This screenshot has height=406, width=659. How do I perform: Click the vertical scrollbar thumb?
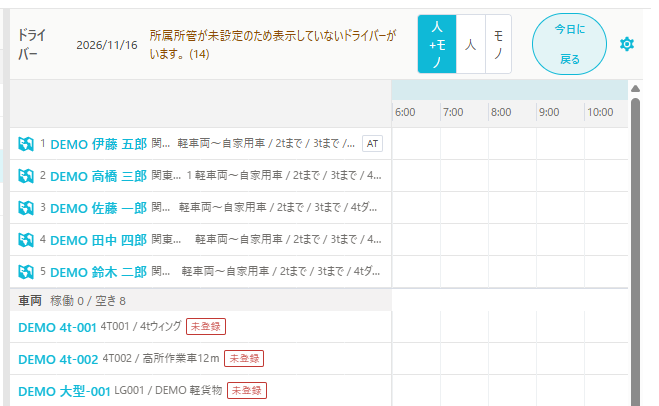pos(635,252)
